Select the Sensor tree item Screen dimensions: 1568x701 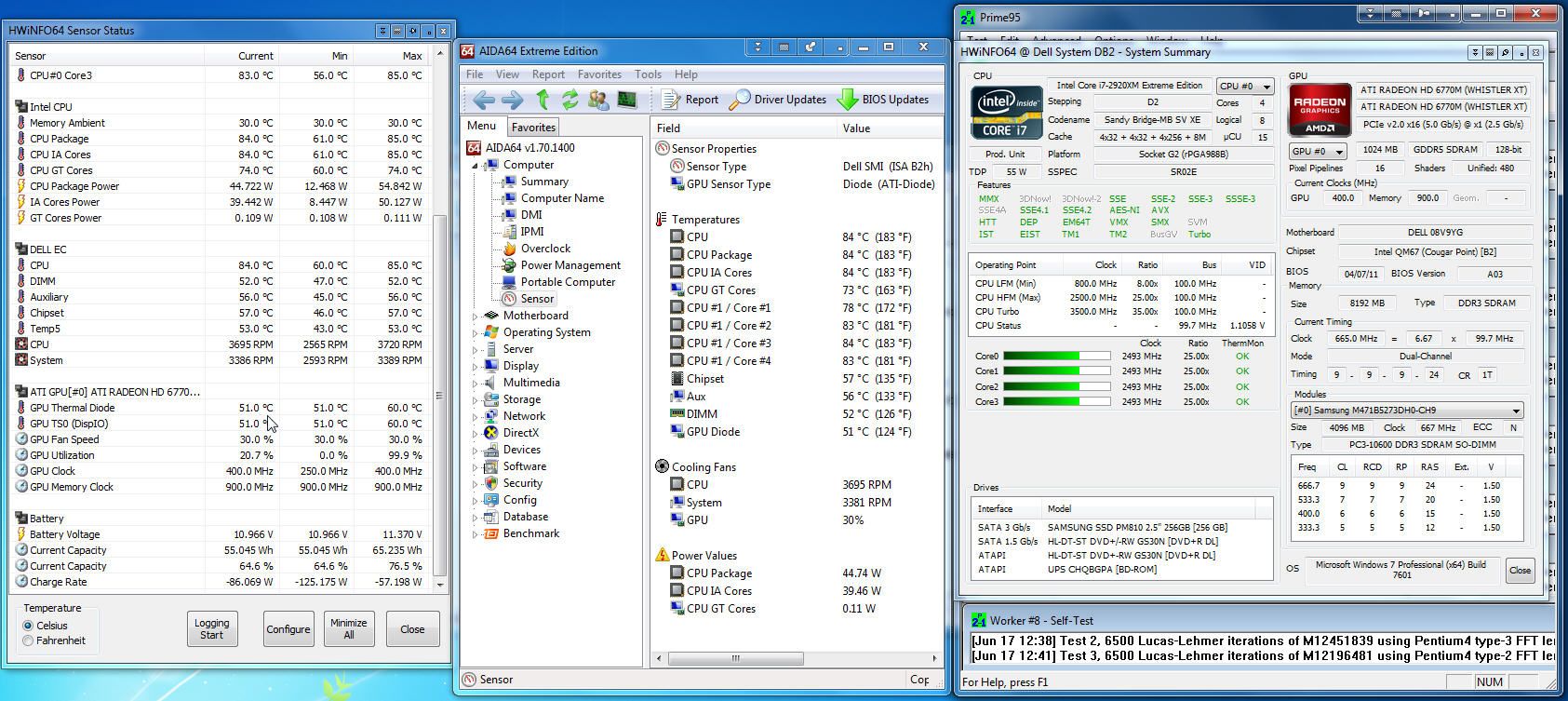[537, 299]
